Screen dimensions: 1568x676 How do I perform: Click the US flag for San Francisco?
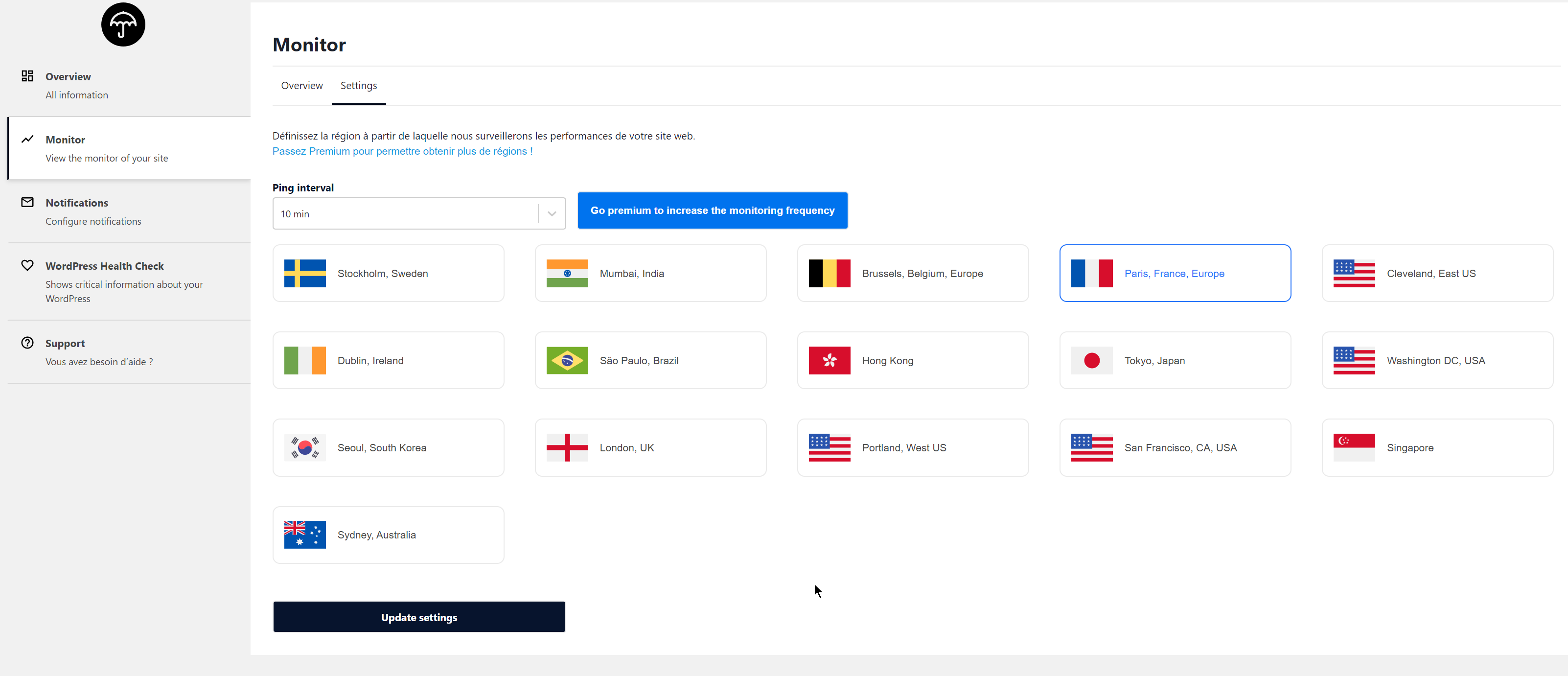tap(1092, 447)
